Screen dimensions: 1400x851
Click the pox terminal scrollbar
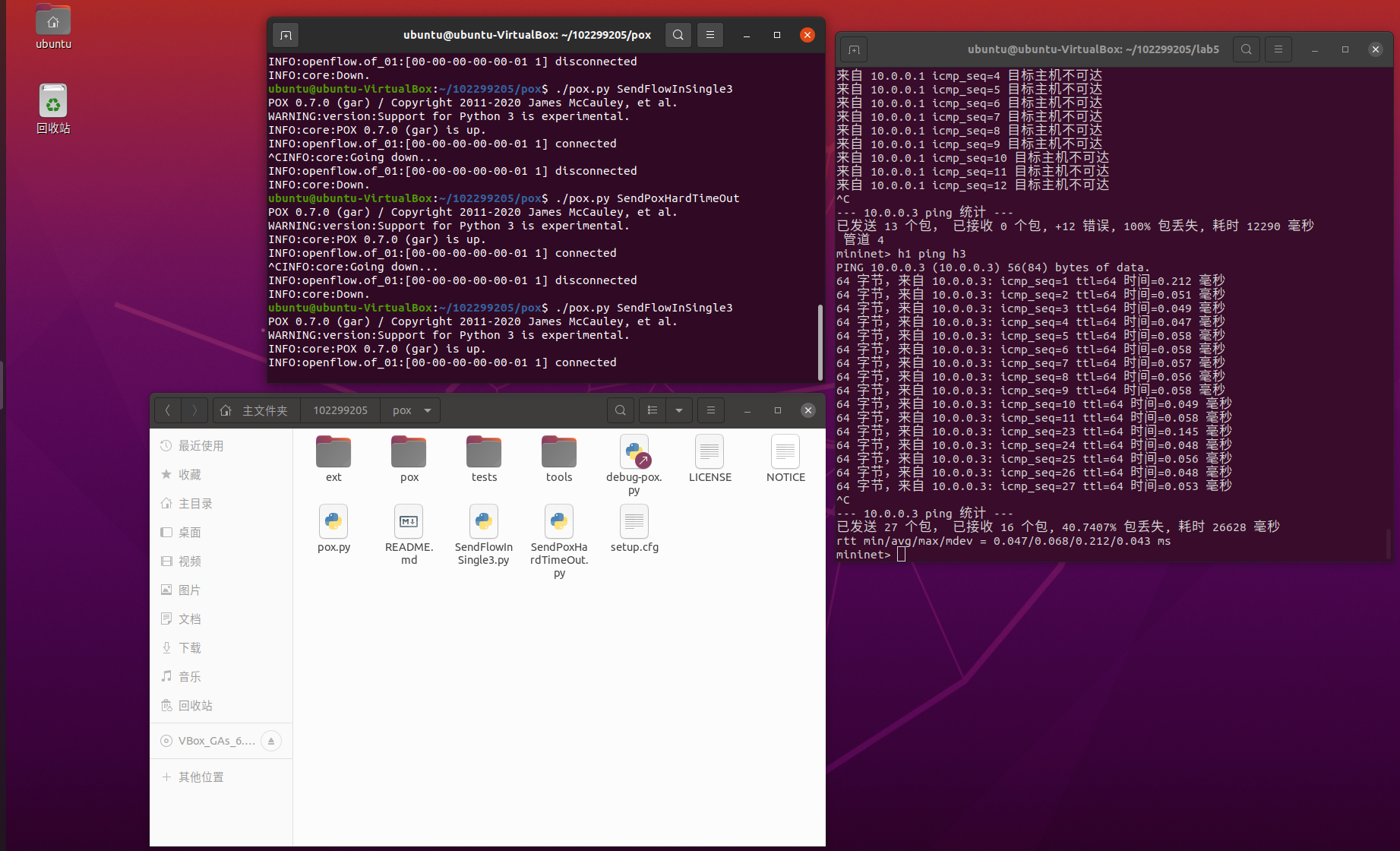(x=820, y=342)
